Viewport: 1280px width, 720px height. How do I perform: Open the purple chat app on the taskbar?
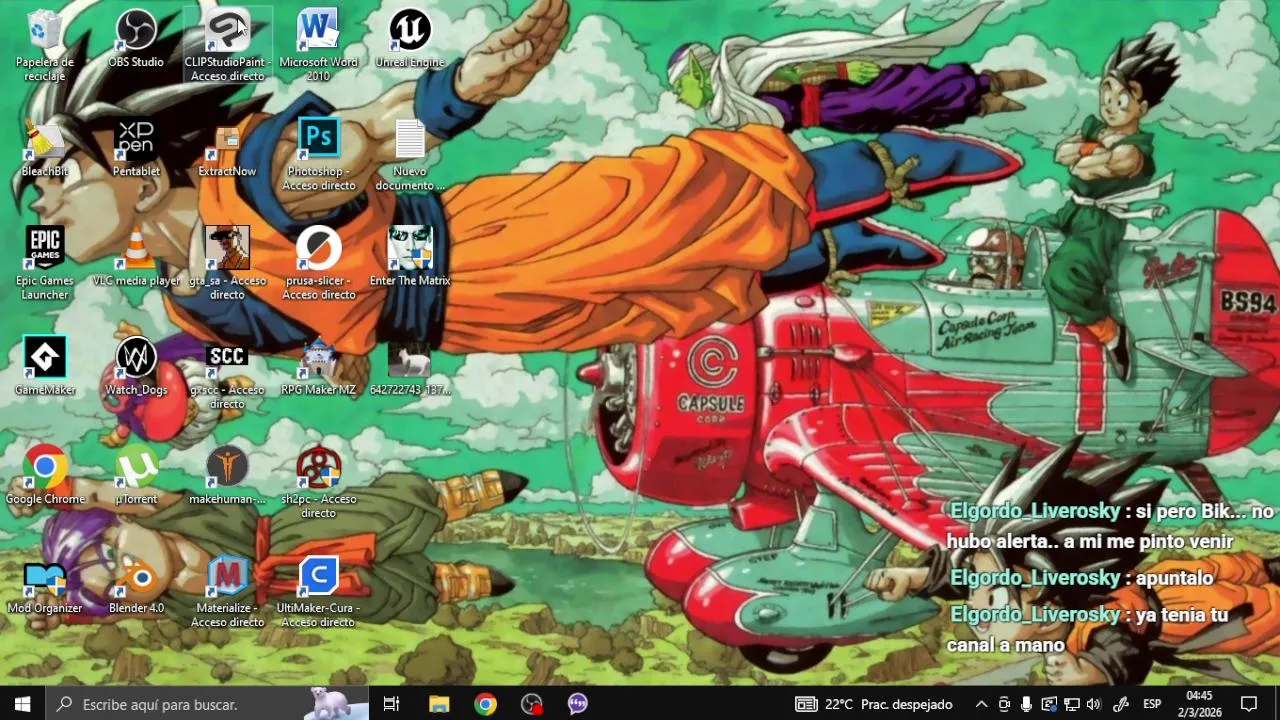tap(577, 704)
